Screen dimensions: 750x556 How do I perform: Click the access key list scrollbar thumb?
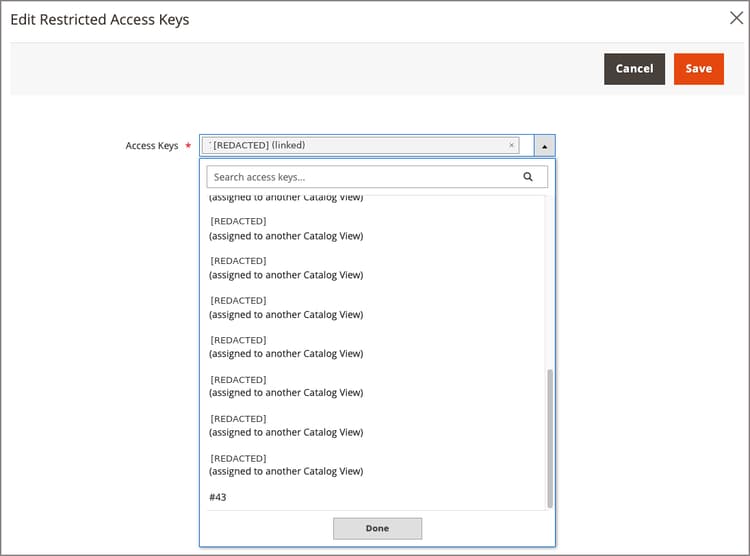(550, 438)
